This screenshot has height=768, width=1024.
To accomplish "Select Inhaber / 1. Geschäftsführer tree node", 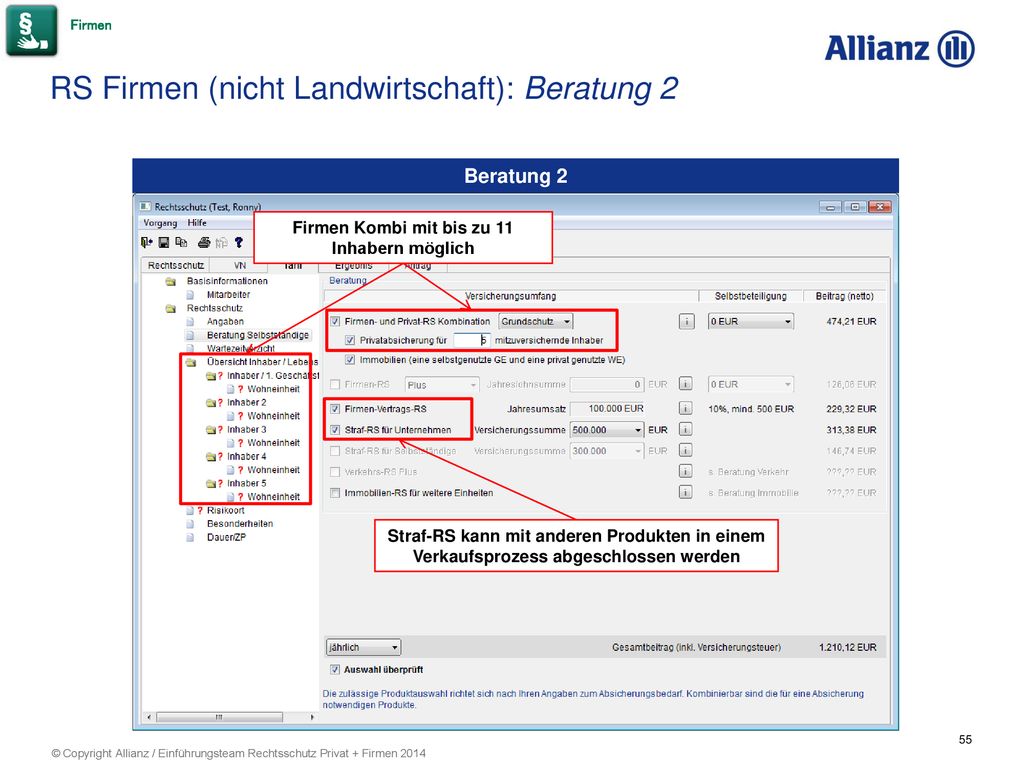I will pos(272,376).
